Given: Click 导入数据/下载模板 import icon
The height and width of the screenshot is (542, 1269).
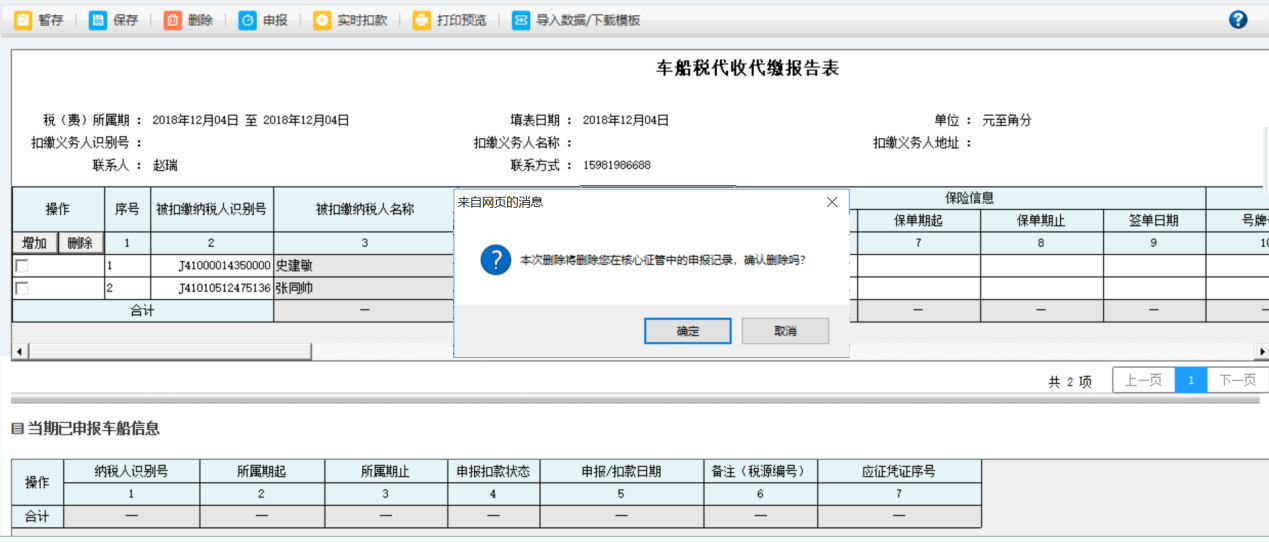Looking at the screenshot, I should [x=521, y=20].
